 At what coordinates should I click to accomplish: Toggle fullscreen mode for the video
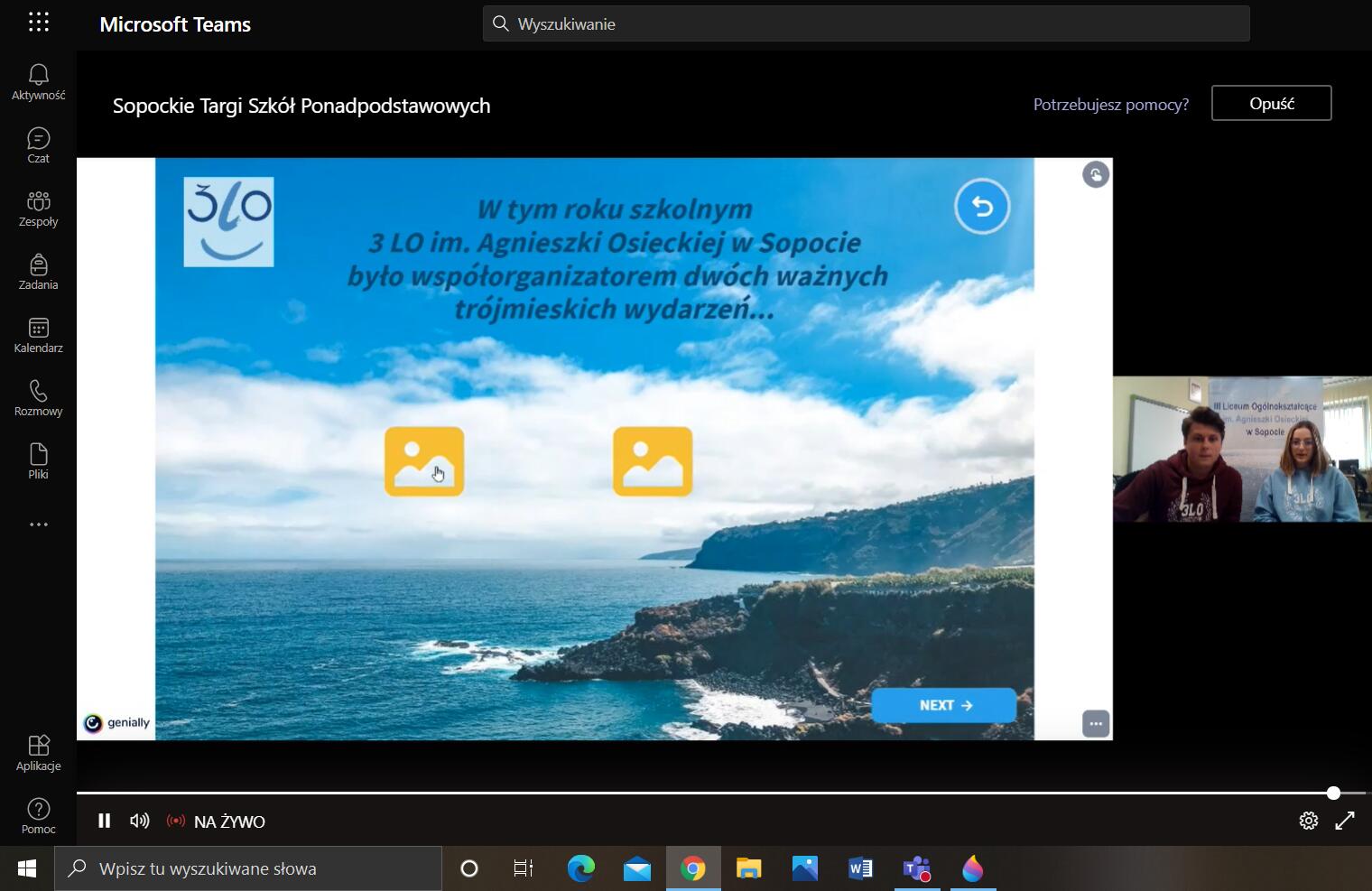coord(1345,821)
